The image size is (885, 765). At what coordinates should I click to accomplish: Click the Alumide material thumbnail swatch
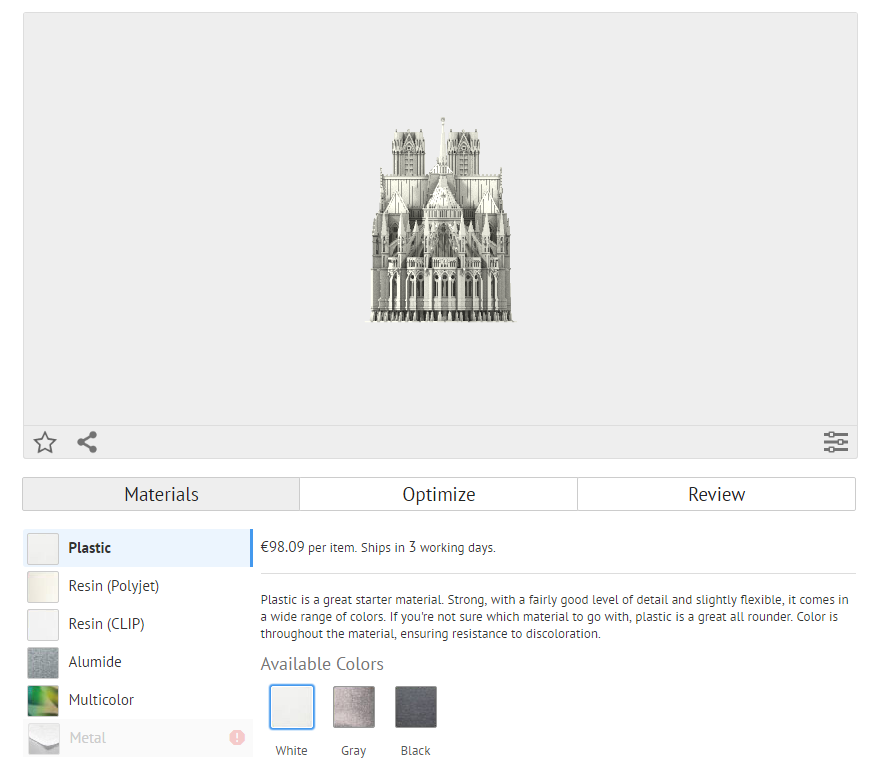point(43,662)
